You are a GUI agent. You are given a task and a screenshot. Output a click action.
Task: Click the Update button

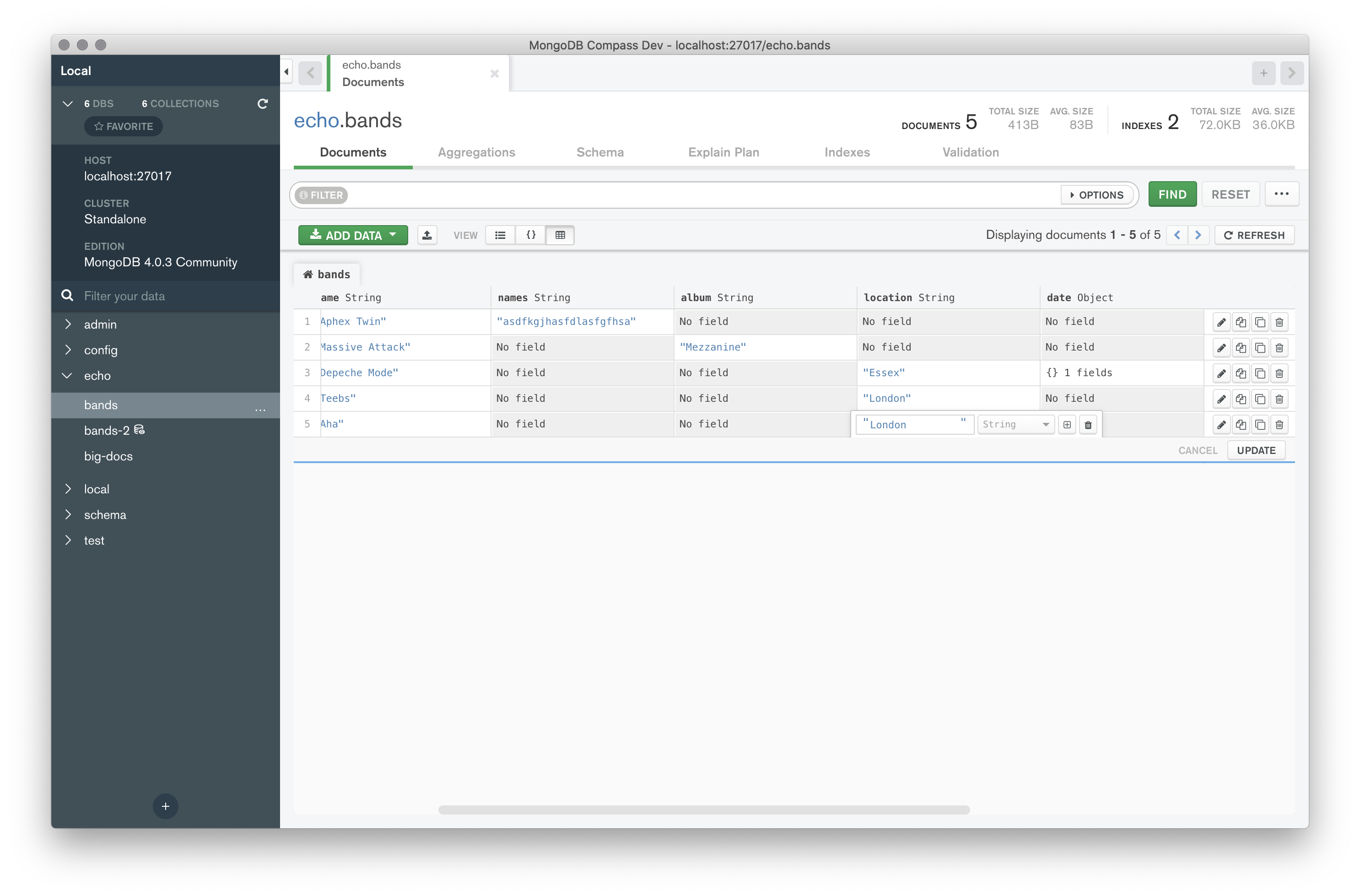pos(1255,450)
